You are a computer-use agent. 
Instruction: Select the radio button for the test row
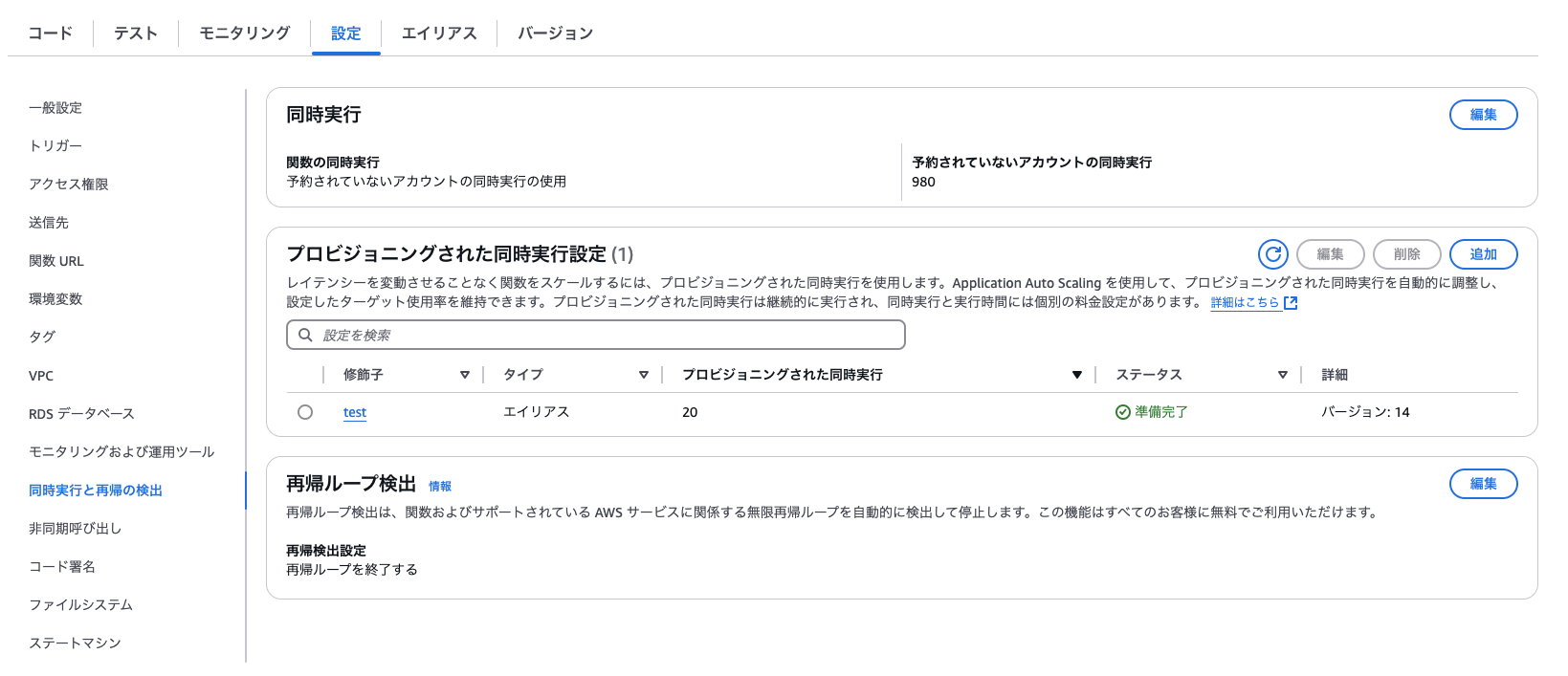tap(305, 412)
